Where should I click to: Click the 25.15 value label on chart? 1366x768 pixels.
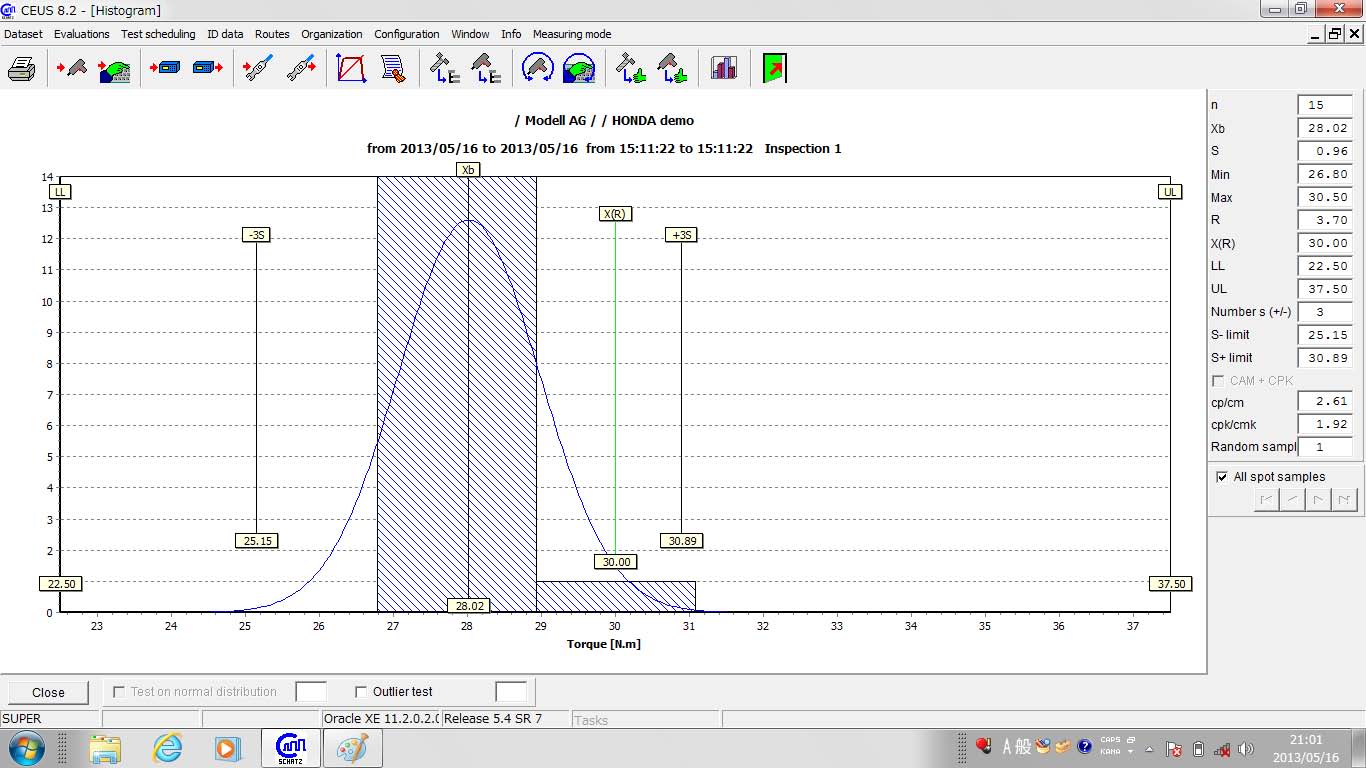pos(257,541)
